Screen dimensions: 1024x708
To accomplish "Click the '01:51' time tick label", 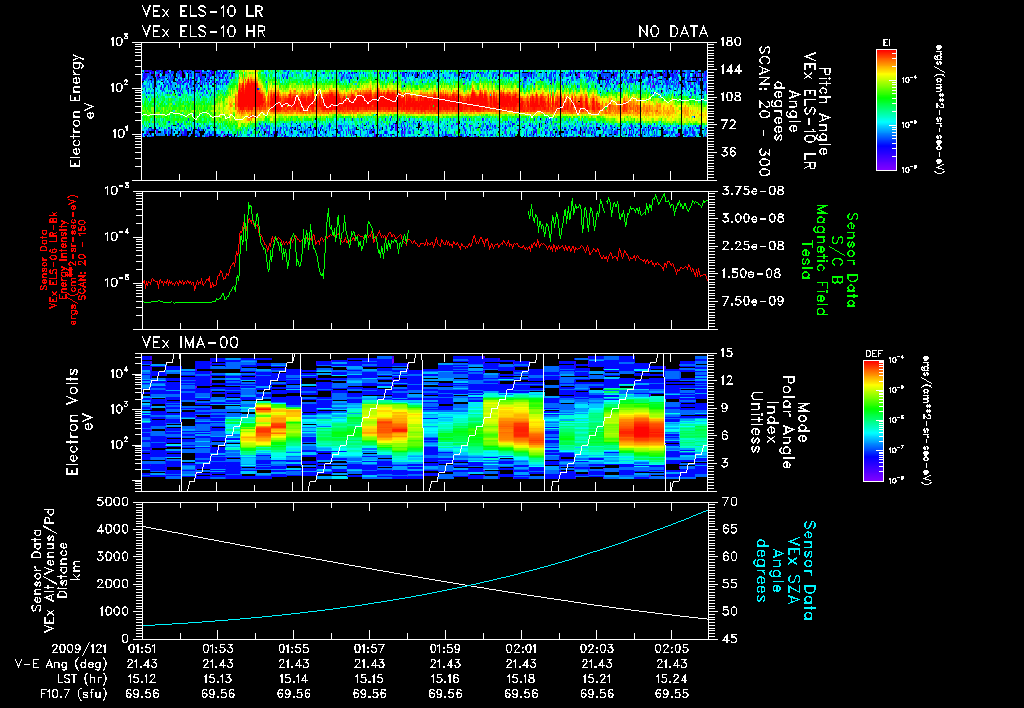I will (x=142, y=649).
